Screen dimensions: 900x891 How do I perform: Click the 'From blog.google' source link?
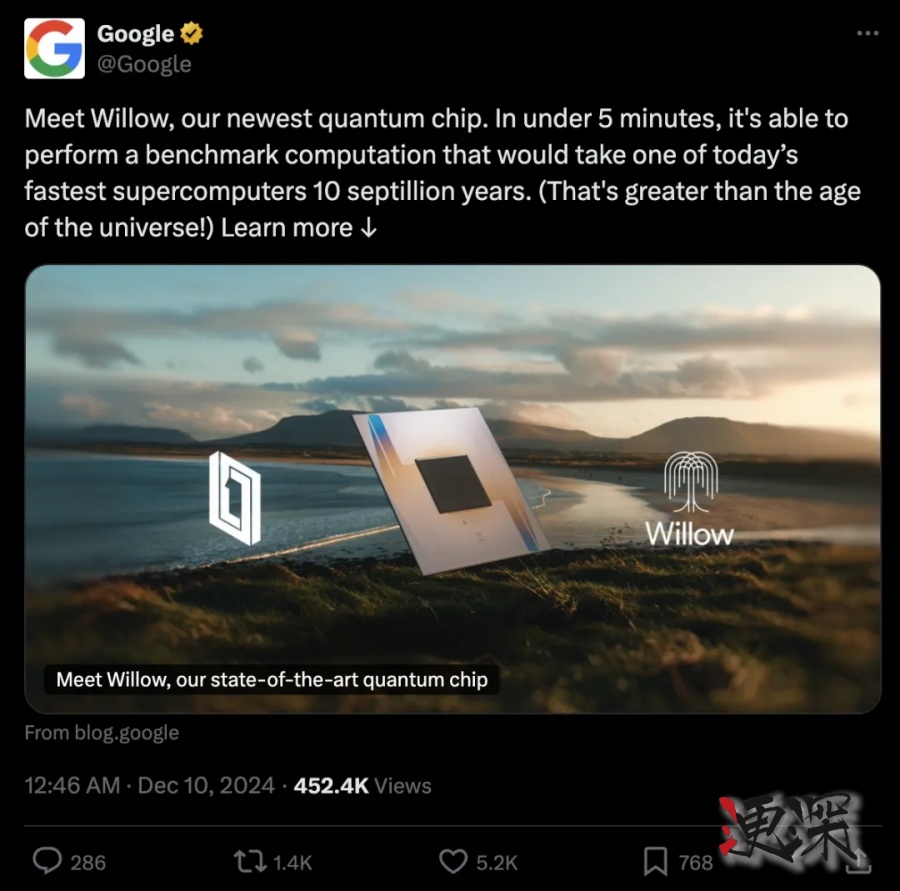102,733
